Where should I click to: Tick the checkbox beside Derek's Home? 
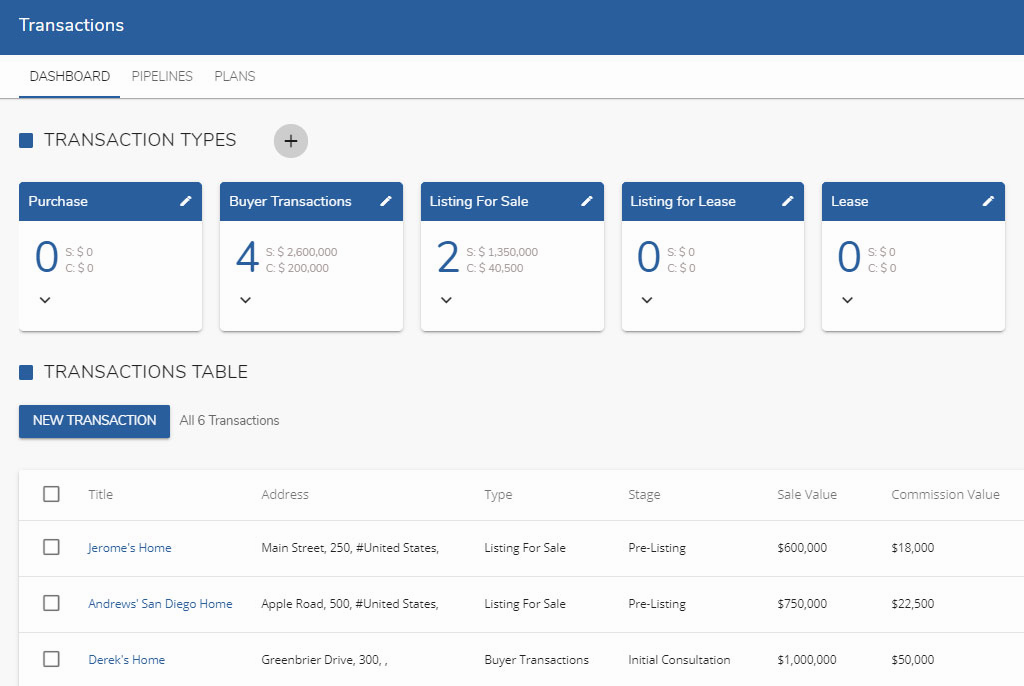pyautogui.click(x=51, y=659)
